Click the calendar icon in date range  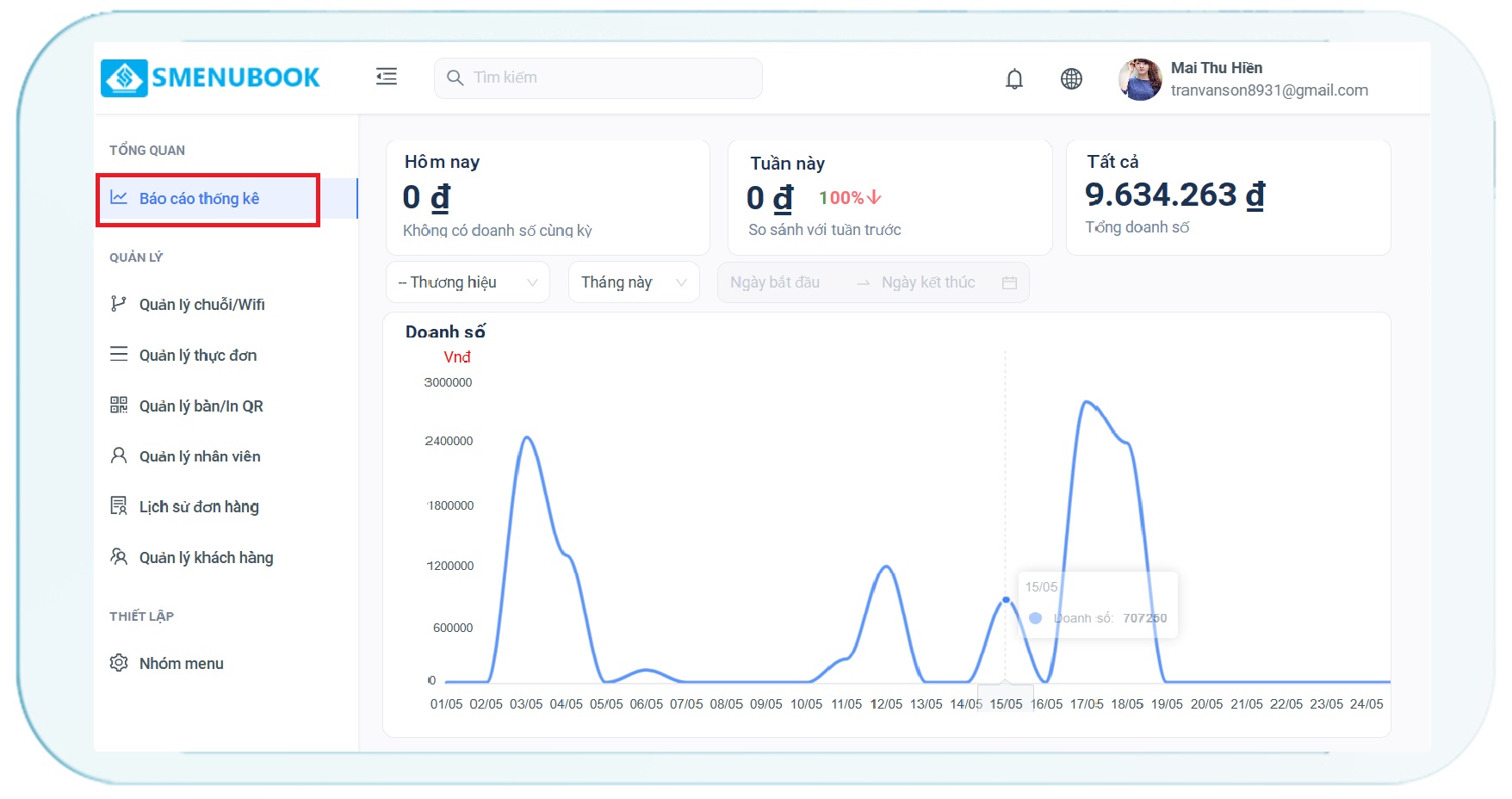click(1009, 283)
